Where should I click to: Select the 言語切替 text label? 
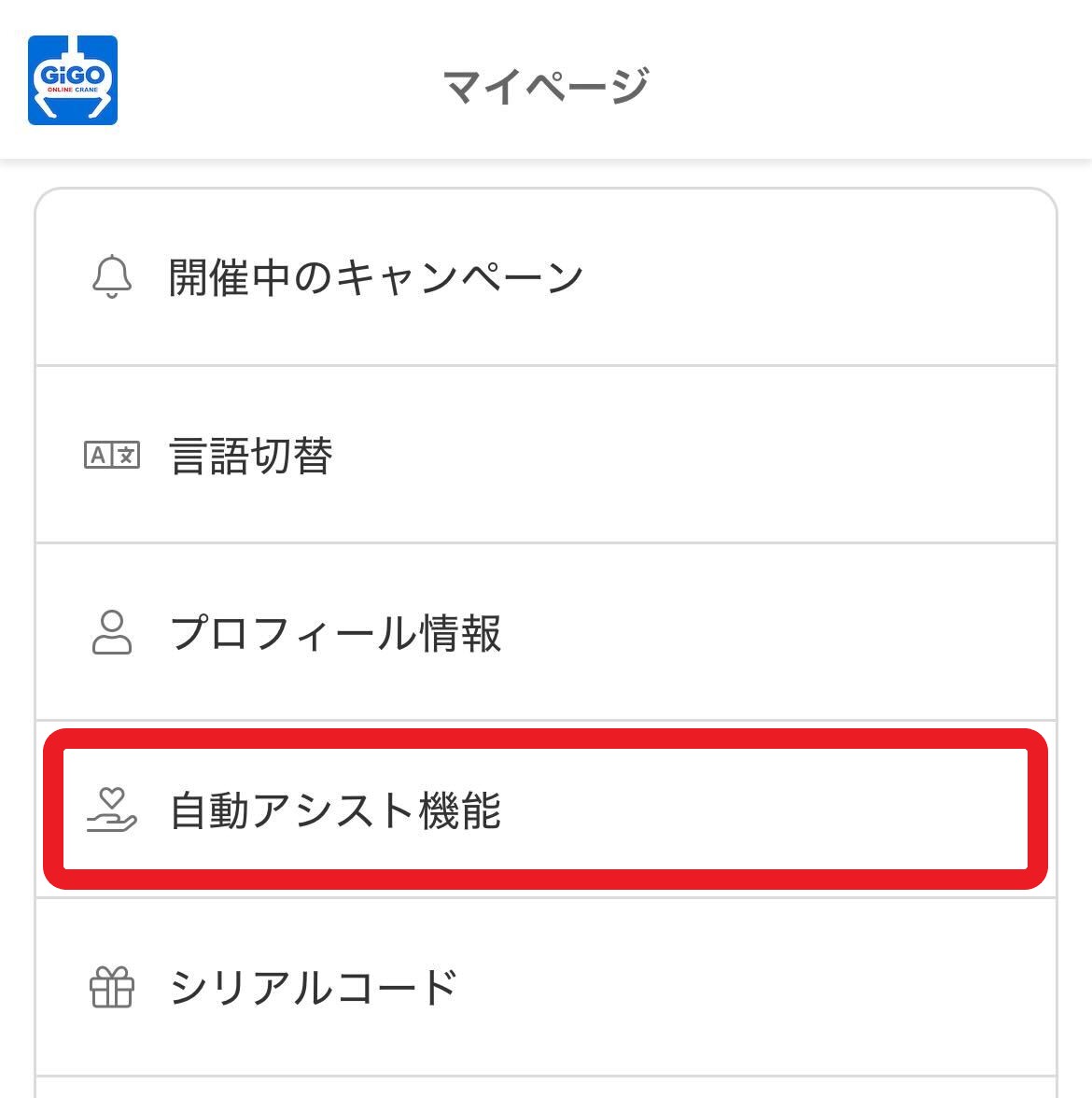click(250, 456)
